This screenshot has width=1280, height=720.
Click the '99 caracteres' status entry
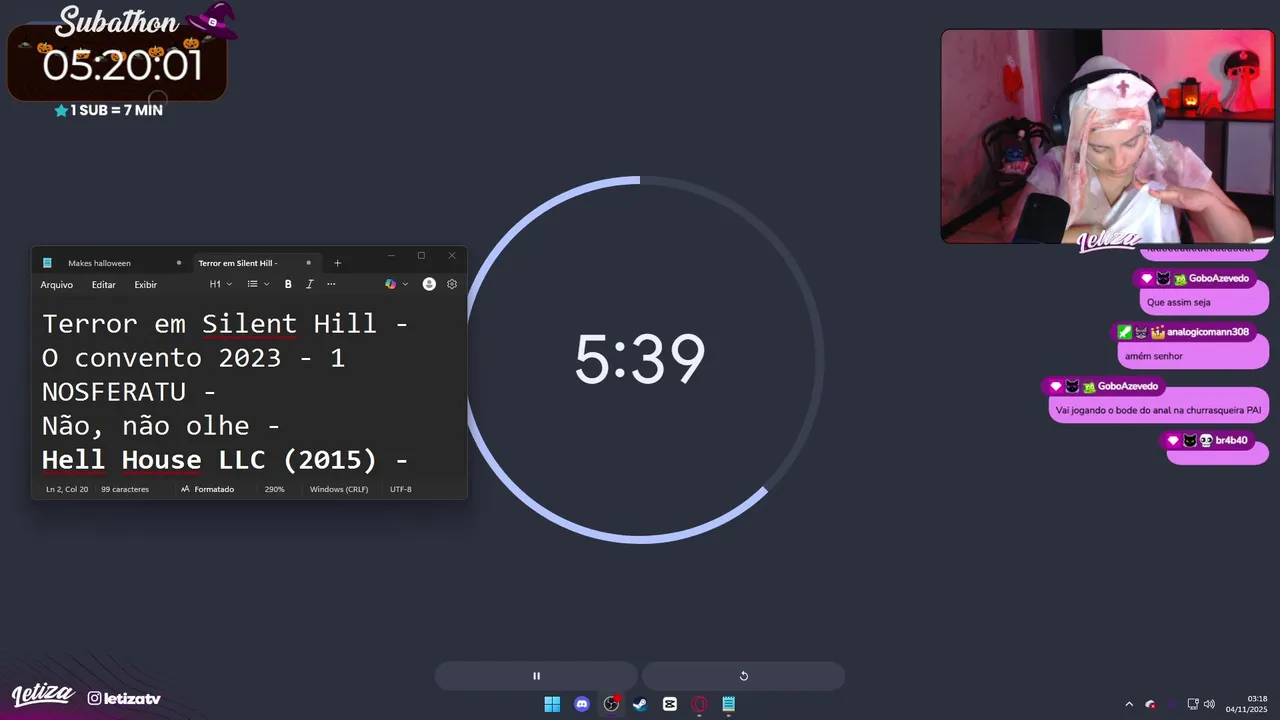pos(125,489)
